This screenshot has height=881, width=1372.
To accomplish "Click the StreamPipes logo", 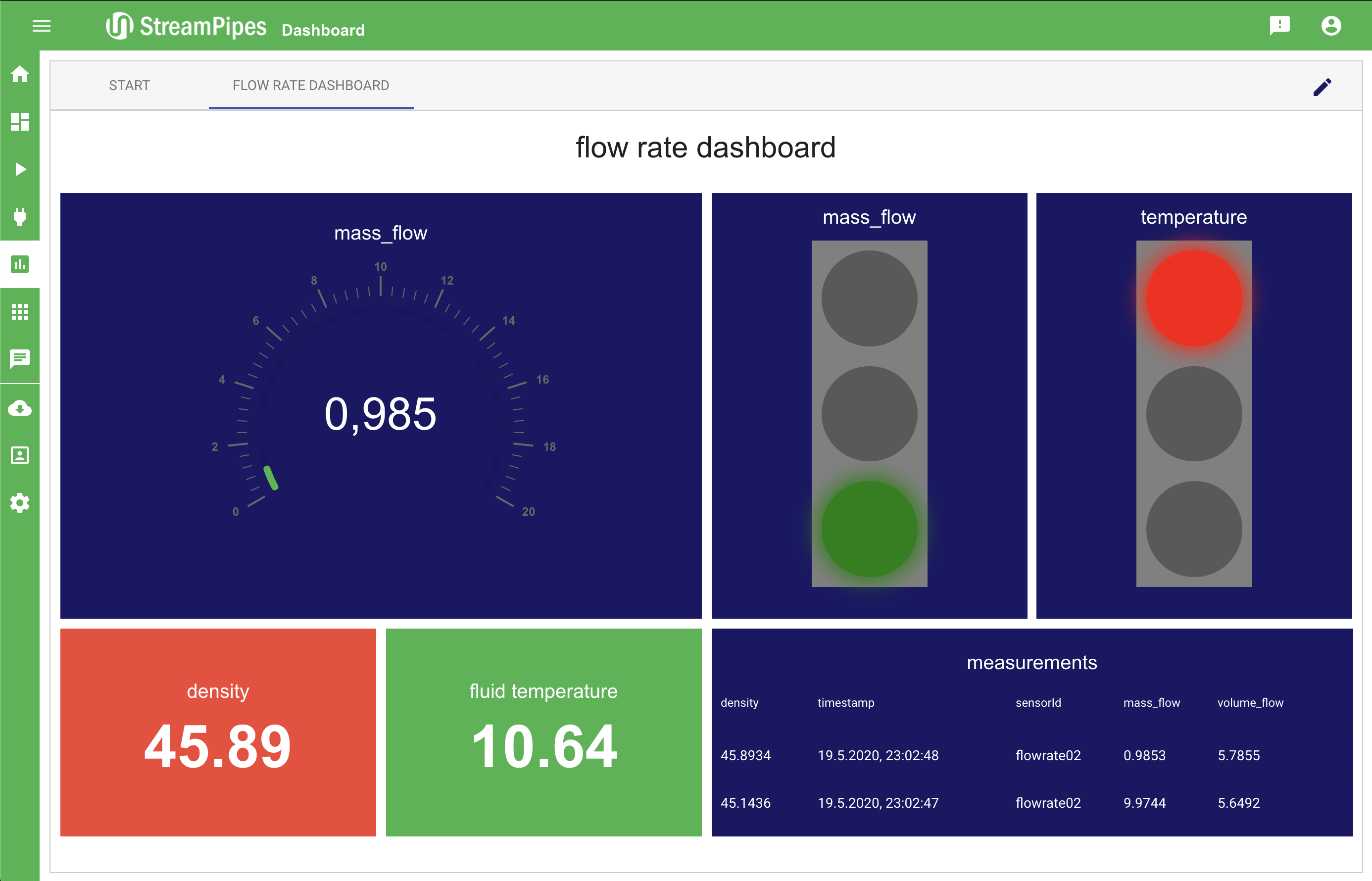I will pyautogui.click(x=187, y=26).
